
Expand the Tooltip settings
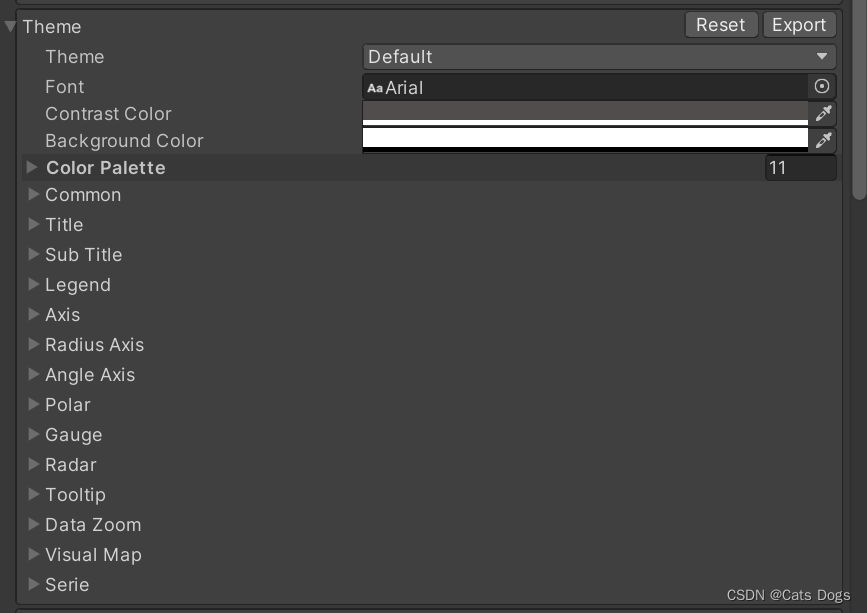pos(33,495)
